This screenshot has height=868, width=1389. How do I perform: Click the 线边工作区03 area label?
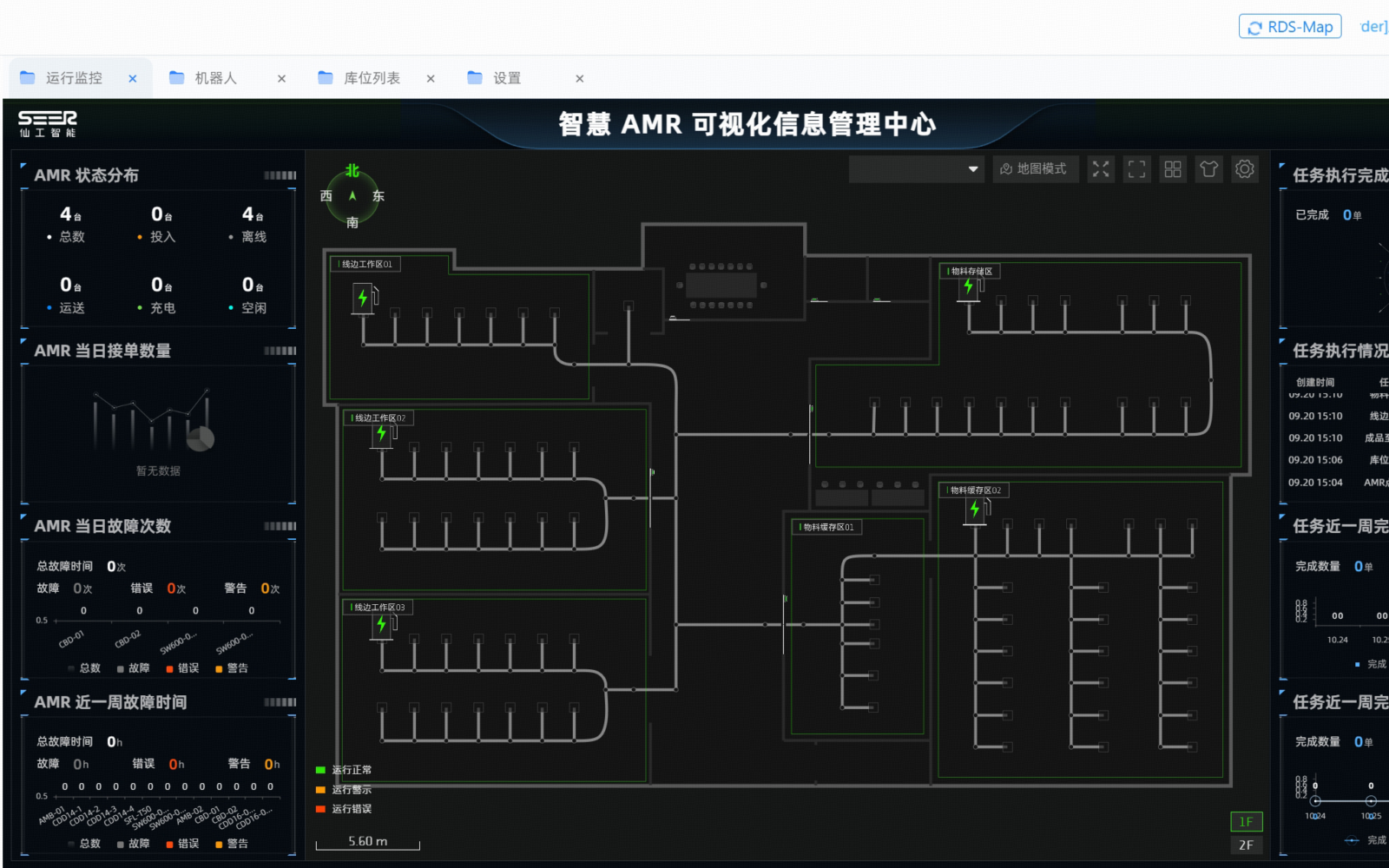pyautogui.click(x=378, y=608)
